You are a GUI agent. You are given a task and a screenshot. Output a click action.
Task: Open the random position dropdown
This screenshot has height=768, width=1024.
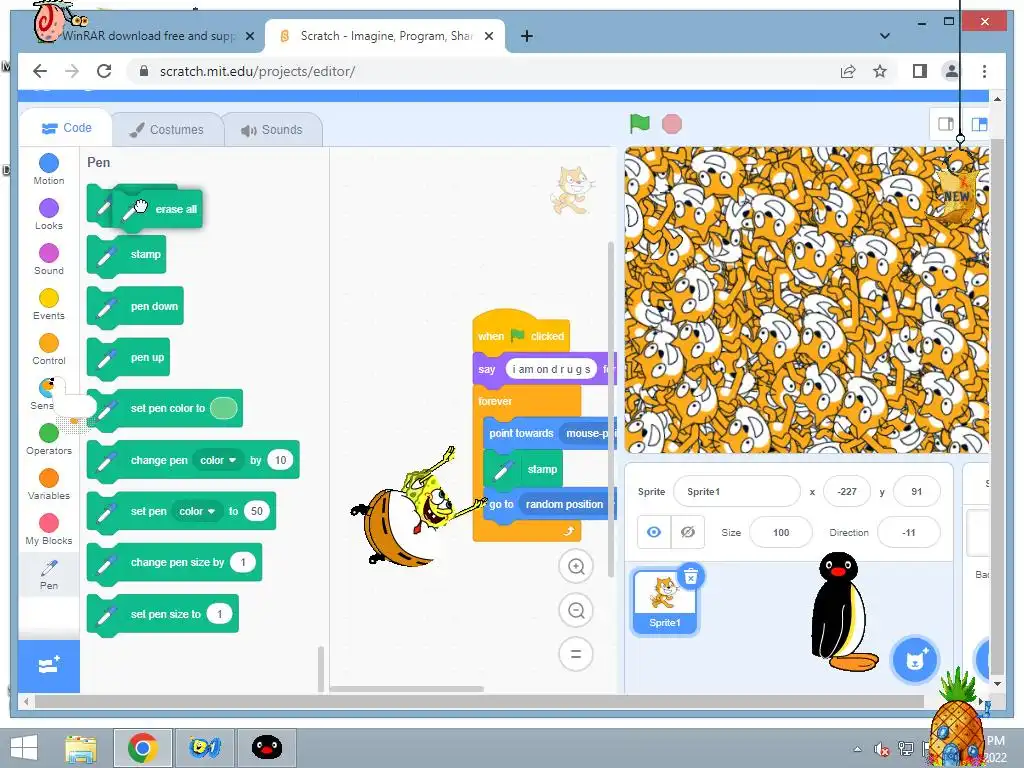[x=567, y=504]
